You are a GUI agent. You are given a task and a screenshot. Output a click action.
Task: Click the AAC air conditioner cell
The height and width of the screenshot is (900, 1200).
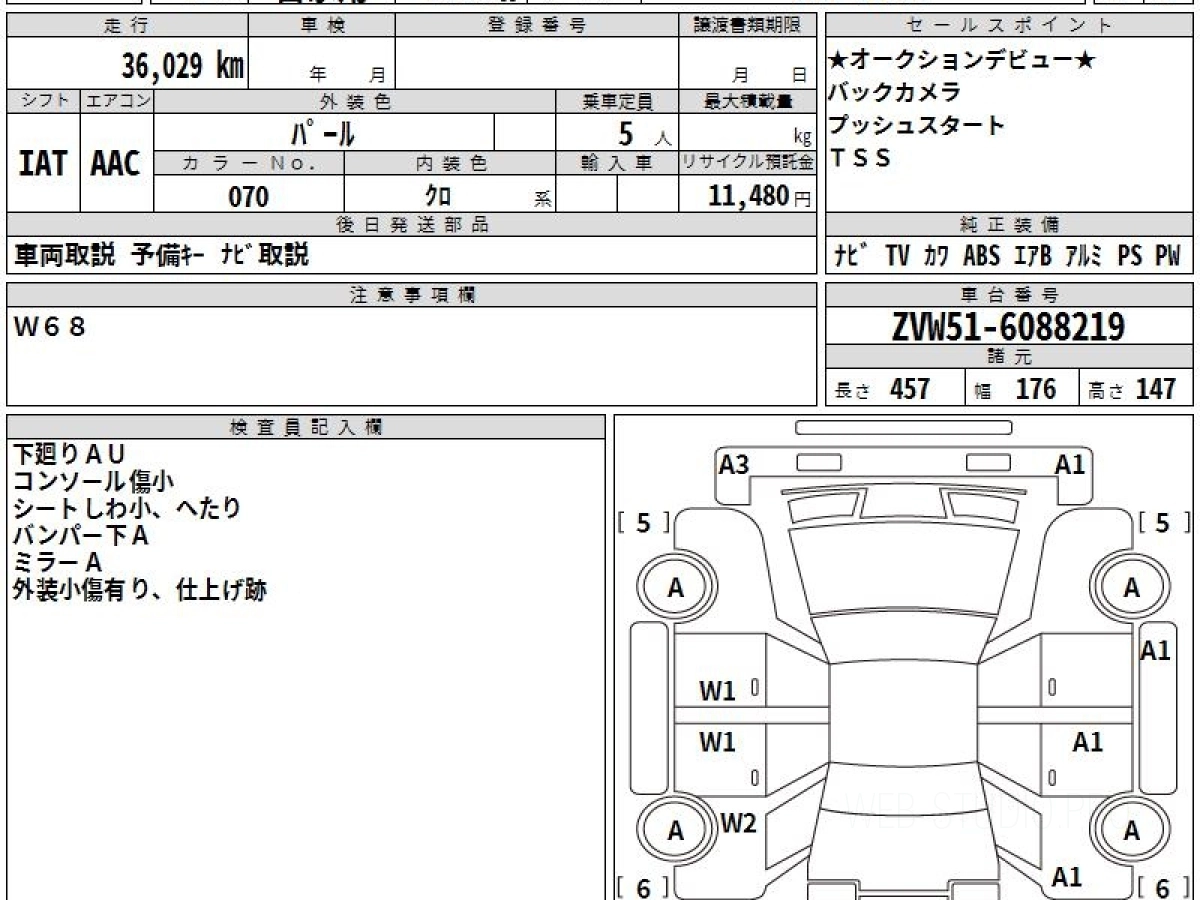pos(116,164)
